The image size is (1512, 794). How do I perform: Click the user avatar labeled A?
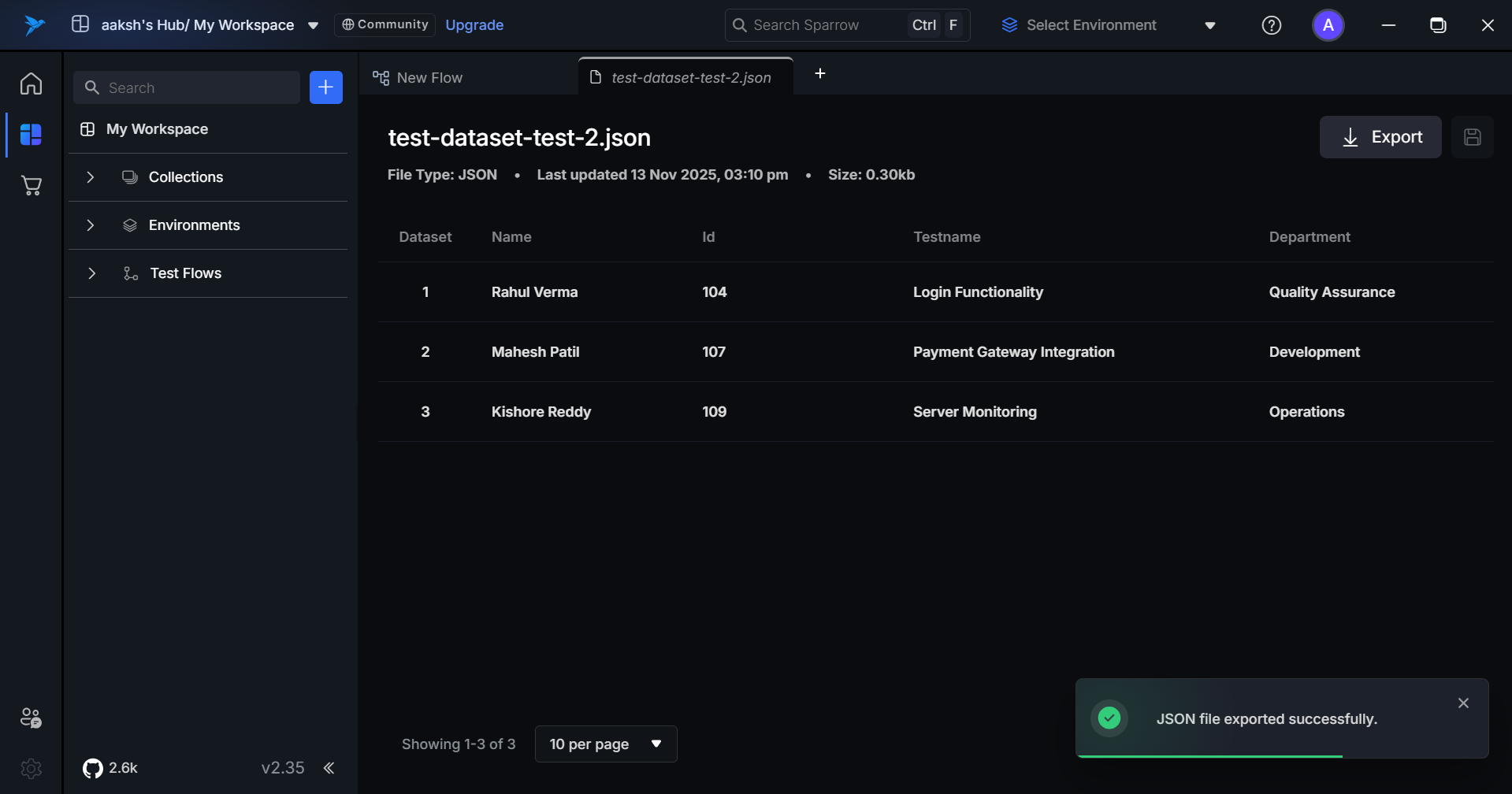click(1328, 25)
